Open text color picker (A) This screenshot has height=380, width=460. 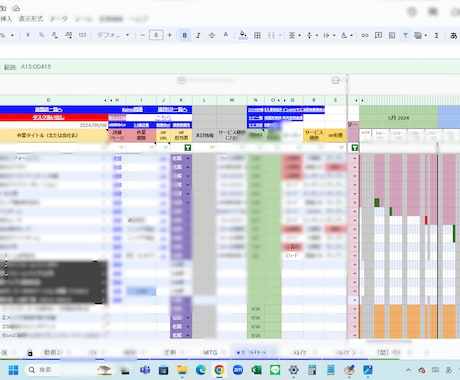pos(226,35)
